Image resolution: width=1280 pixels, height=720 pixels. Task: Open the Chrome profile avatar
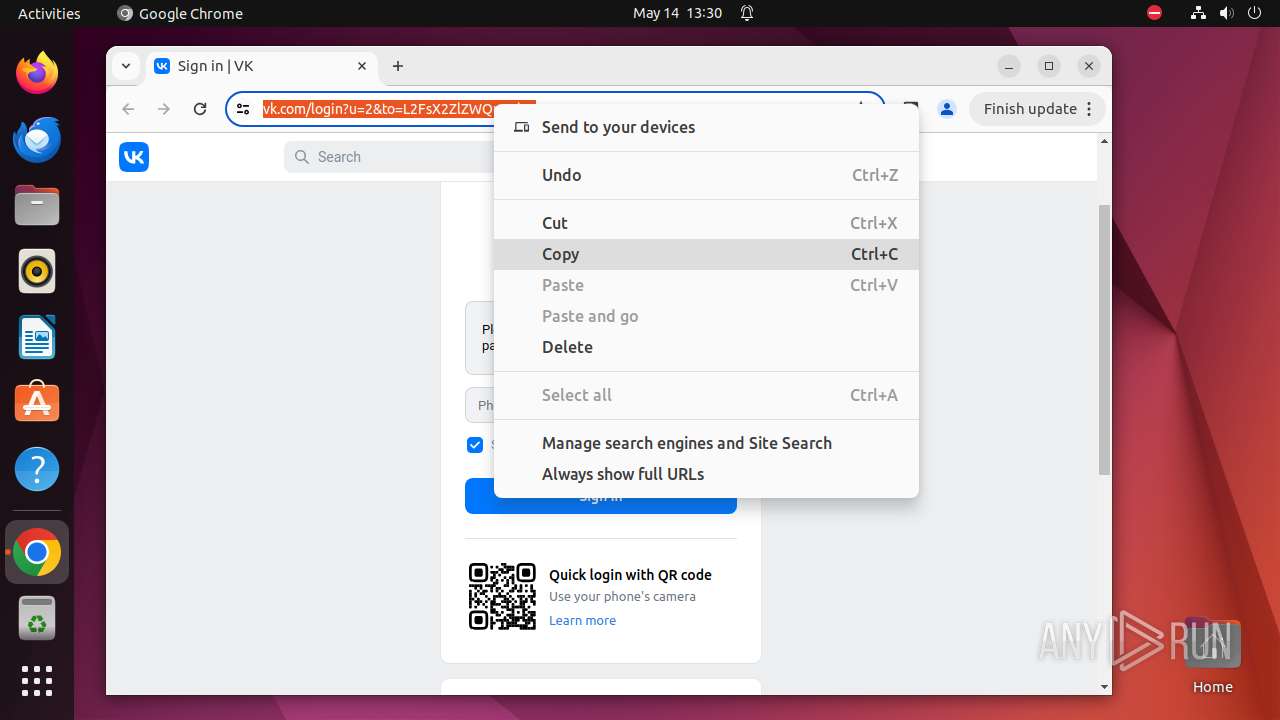(947, 109)
